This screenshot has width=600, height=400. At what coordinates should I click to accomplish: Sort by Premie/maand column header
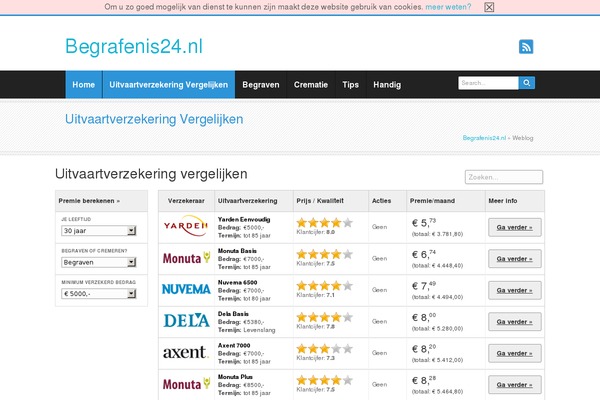click(x=445, y=201)
